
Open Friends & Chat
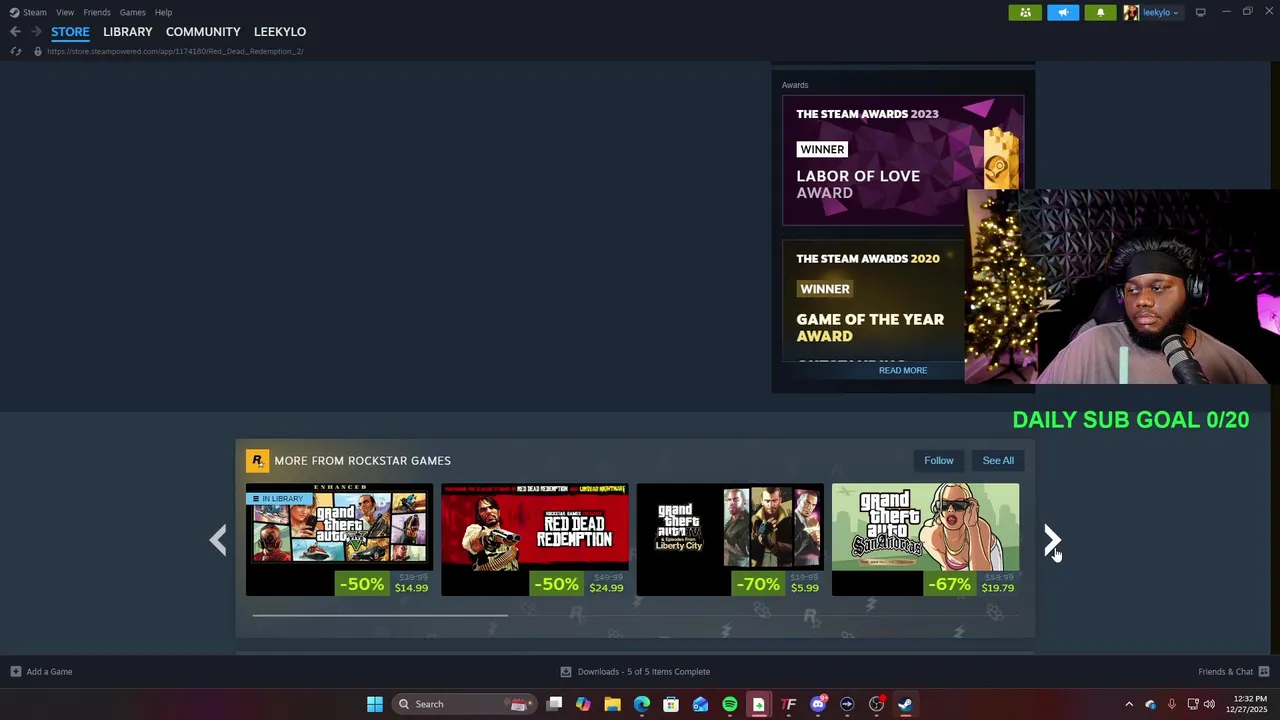[x=1233, y=672]
